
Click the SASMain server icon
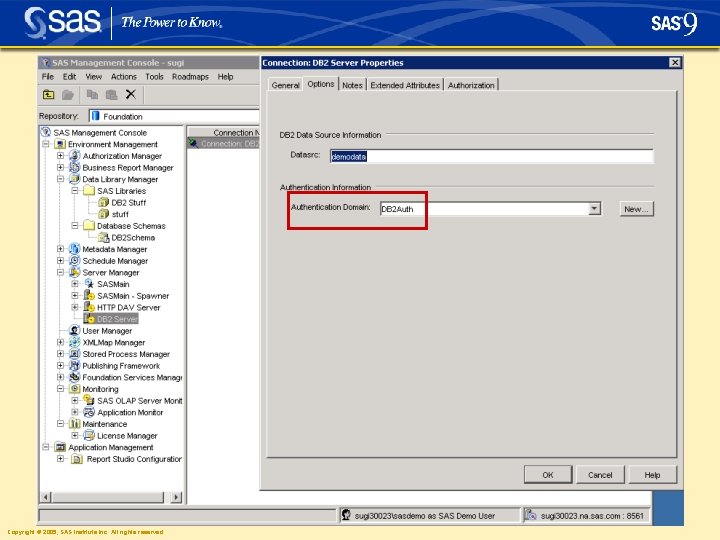pos(89,284)
